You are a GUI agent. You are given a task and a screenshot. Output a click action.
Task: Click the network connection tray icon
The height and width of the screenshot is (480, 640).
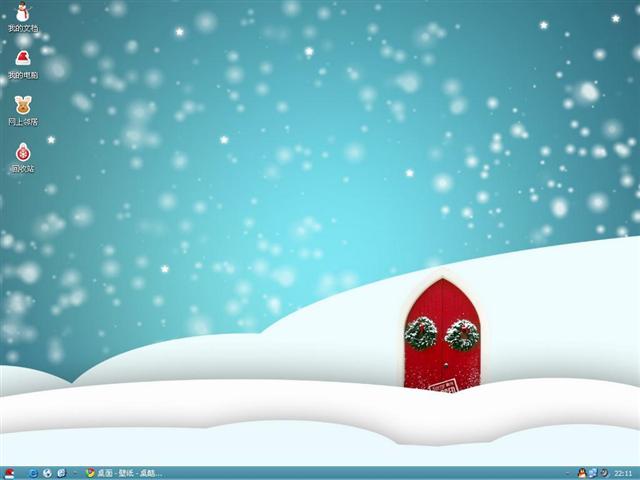[x=593, y=473]
